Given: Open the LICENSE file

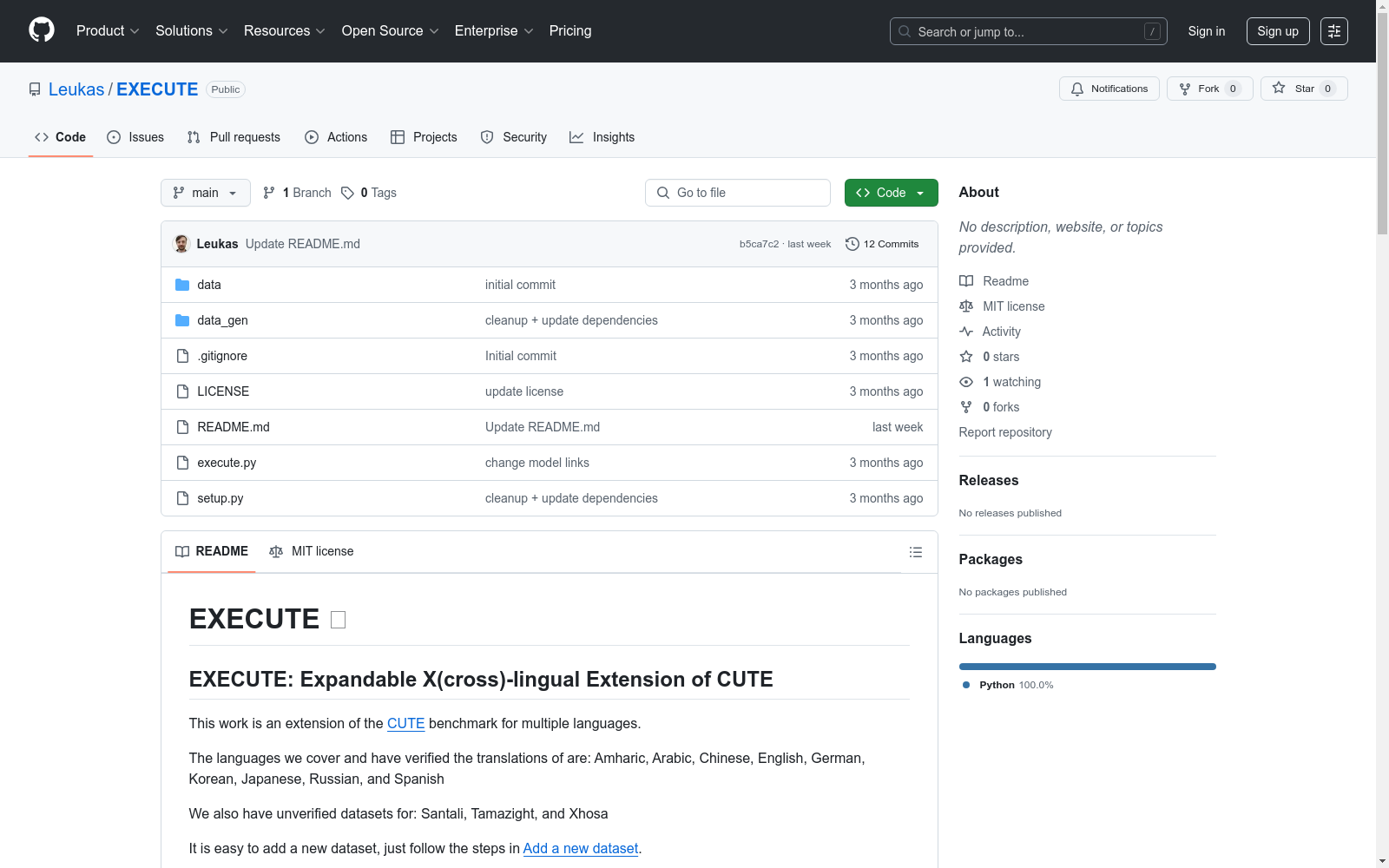Looking at the screenshot, I should coord(223,391).
